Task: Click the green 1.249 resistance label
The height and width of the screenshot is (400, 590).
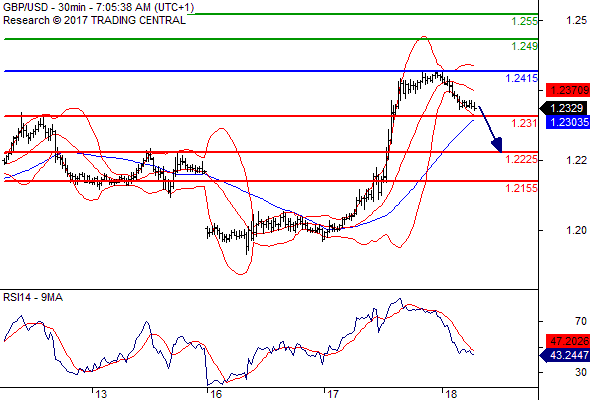Action: [x=525, y=46]
